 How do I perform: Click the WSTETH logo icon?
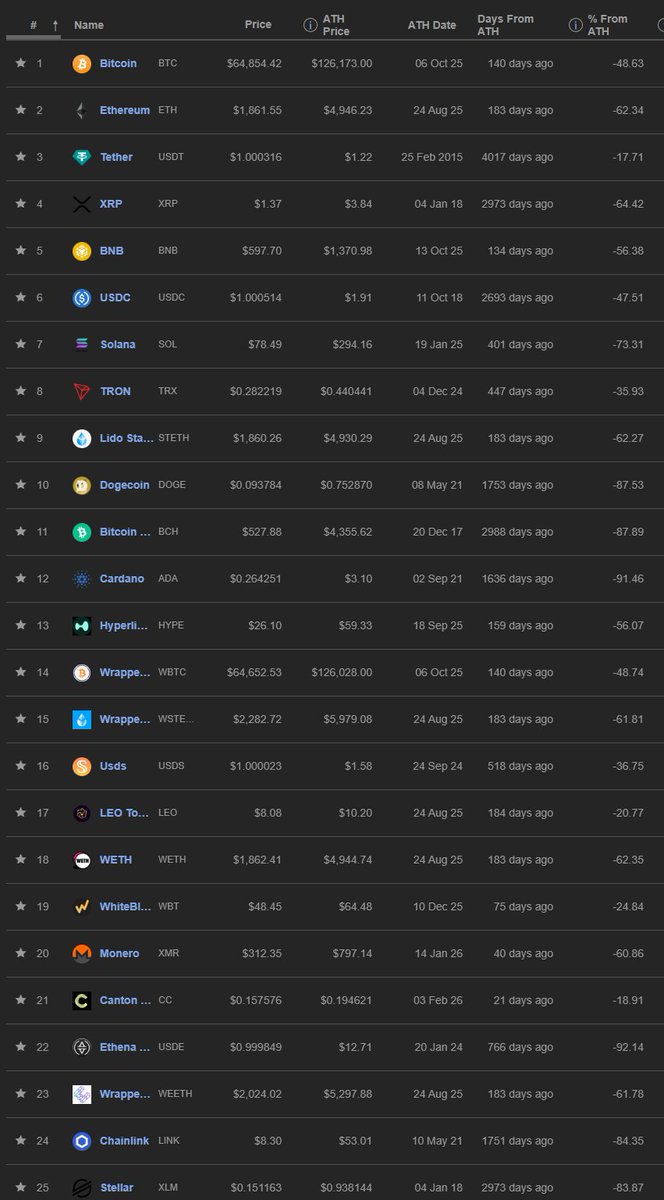click(x=82, y=719)
